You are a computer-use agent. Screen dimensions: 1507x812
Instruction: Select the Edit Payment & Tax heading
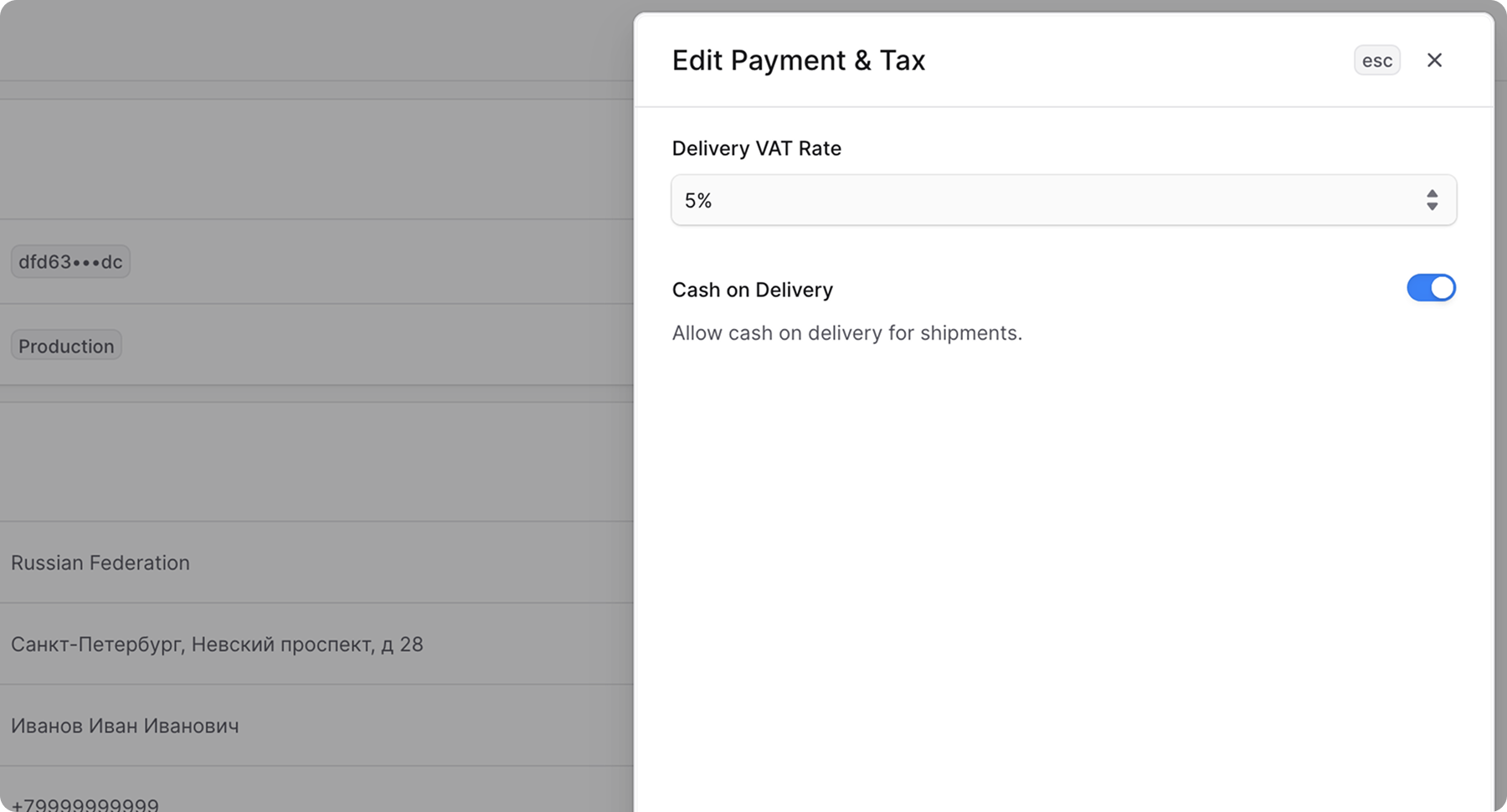tap(798, 59)
